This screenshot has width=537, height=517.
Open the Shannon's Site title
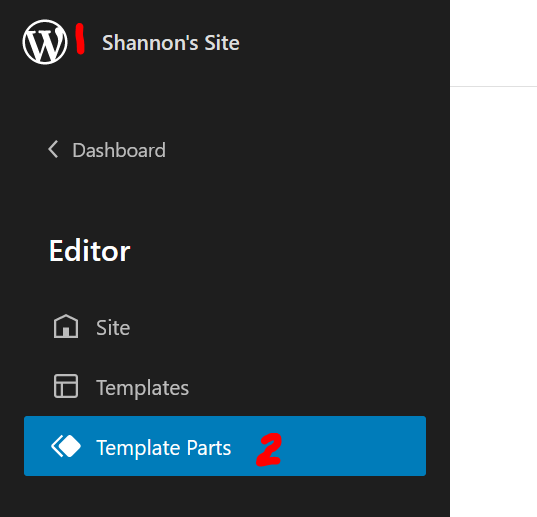171,43
